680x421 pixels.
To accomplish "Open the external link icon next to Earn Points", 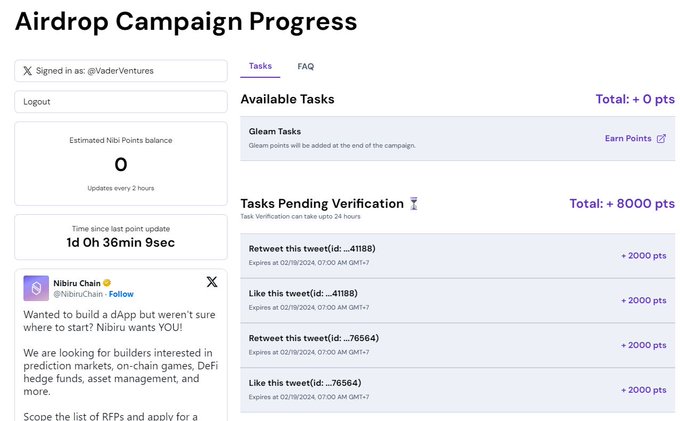I will click(x=661, y=138).
